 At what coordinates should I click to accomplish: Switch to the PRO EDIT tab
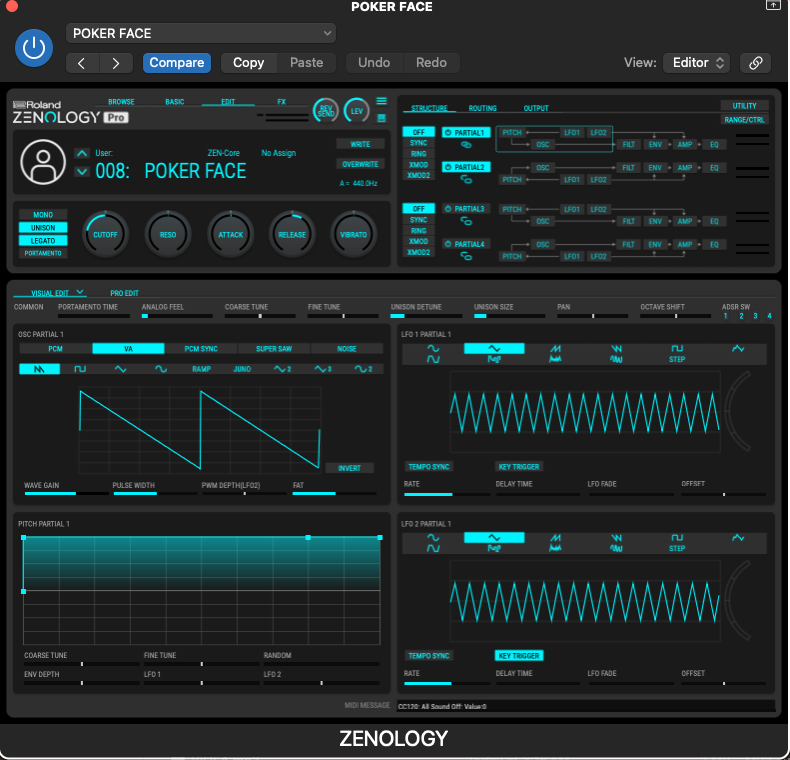pos(124,293)
